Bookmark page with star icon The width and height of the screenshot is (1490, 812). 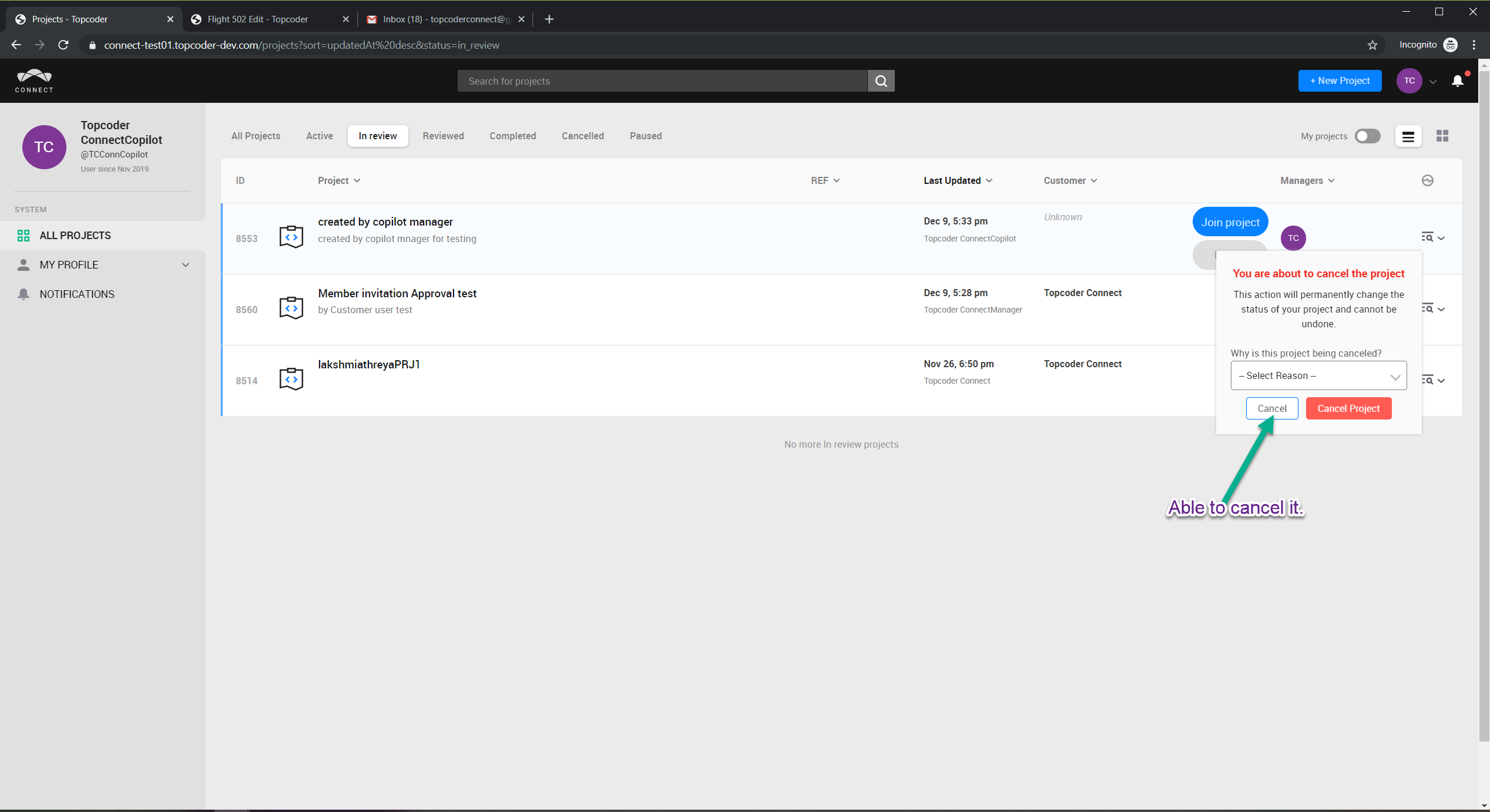pos(1372,45)
